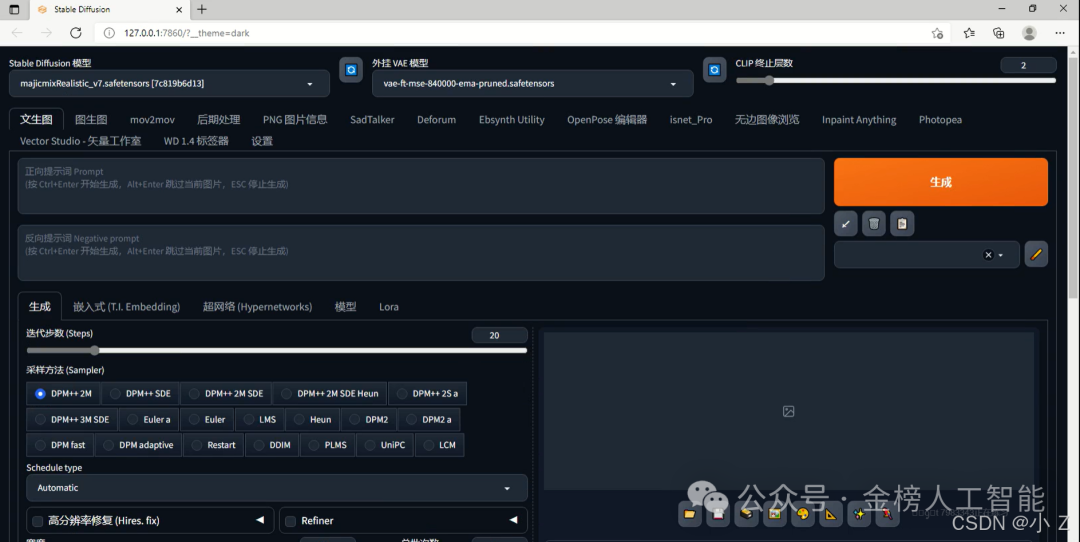Pick the LCM sampler

[x=439, y=445]
